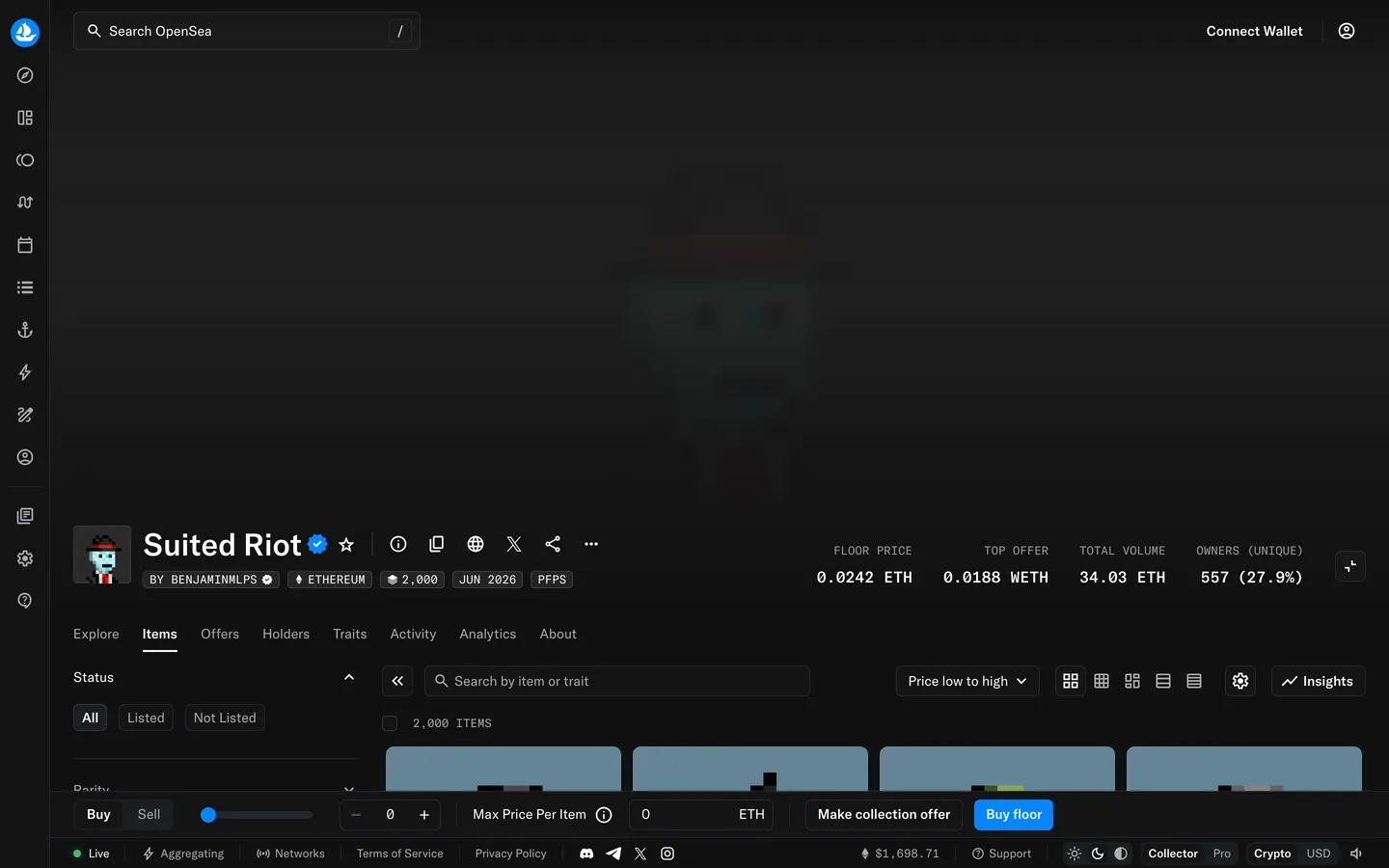Open the Discord link in the footer
The height and width of the screenshot is (868, 1389).
pyautogui.click(x=586, y=854)
